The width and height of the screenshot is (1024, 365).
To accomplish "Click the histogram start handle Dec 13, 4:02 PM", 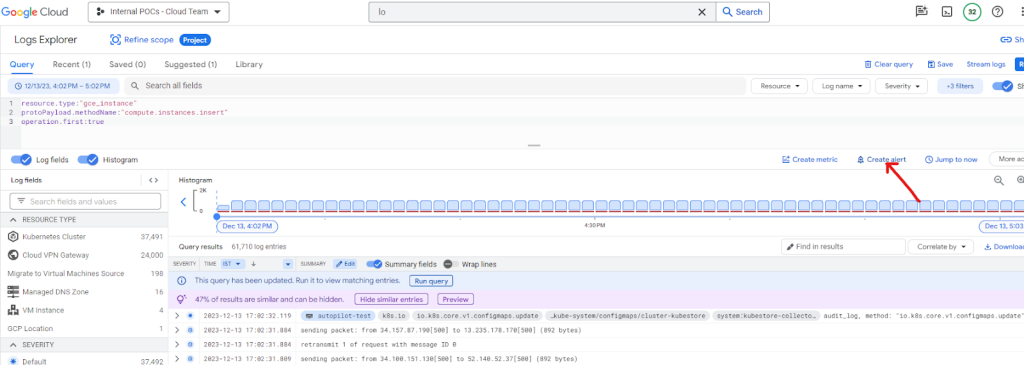I will coord(247,226).
